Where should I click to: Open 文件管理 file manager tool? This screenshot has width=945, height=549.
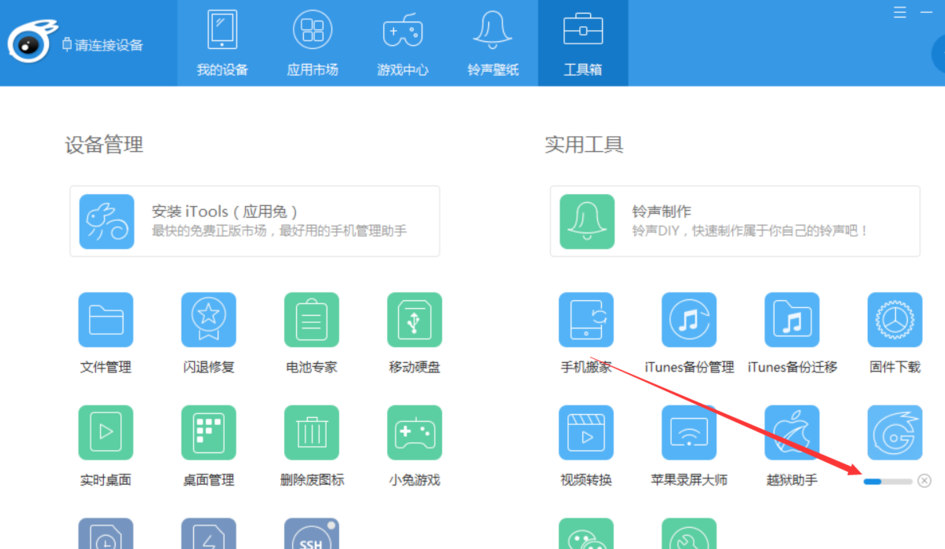105,320
